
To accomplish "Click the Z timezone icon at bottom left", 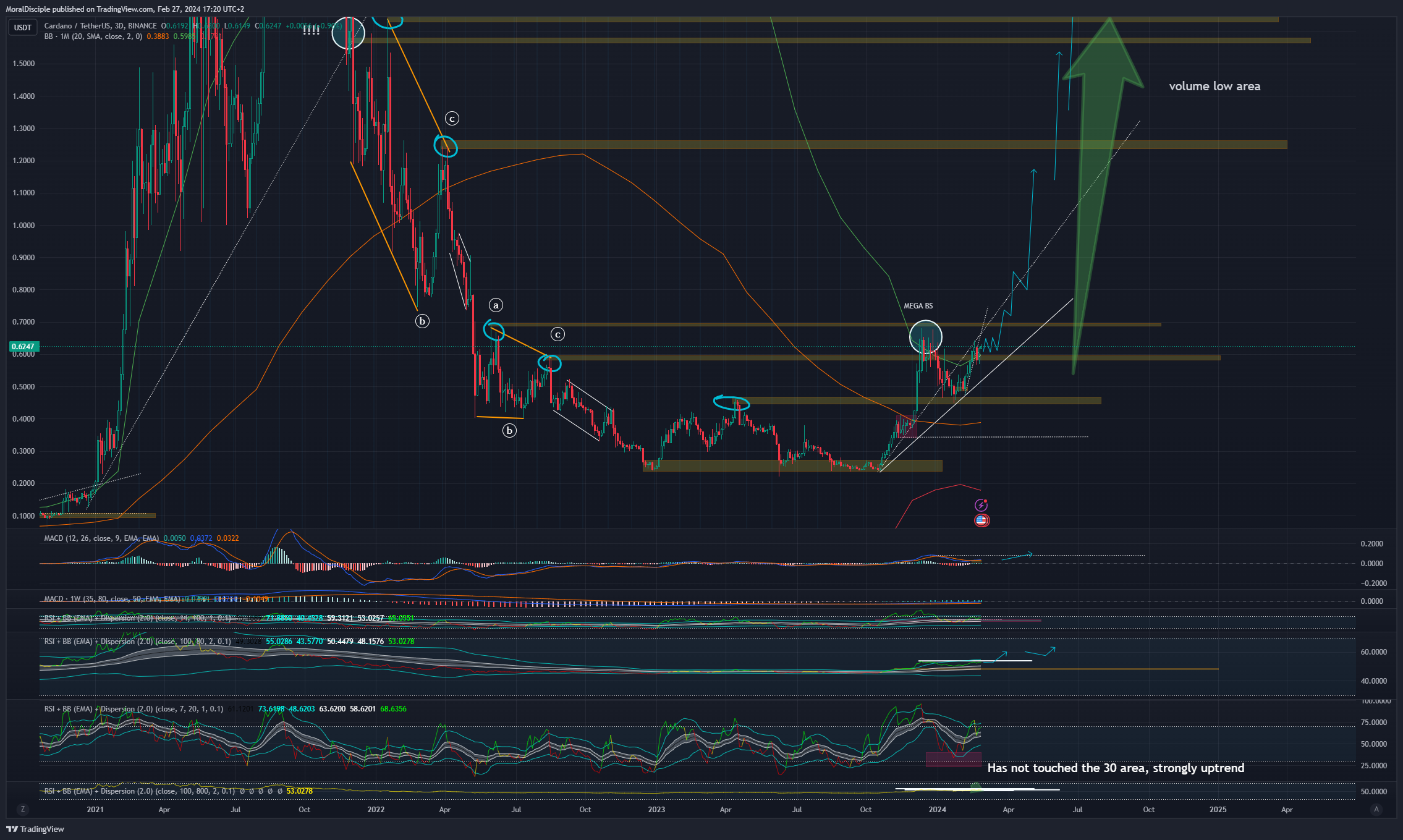I will point(23,809).
